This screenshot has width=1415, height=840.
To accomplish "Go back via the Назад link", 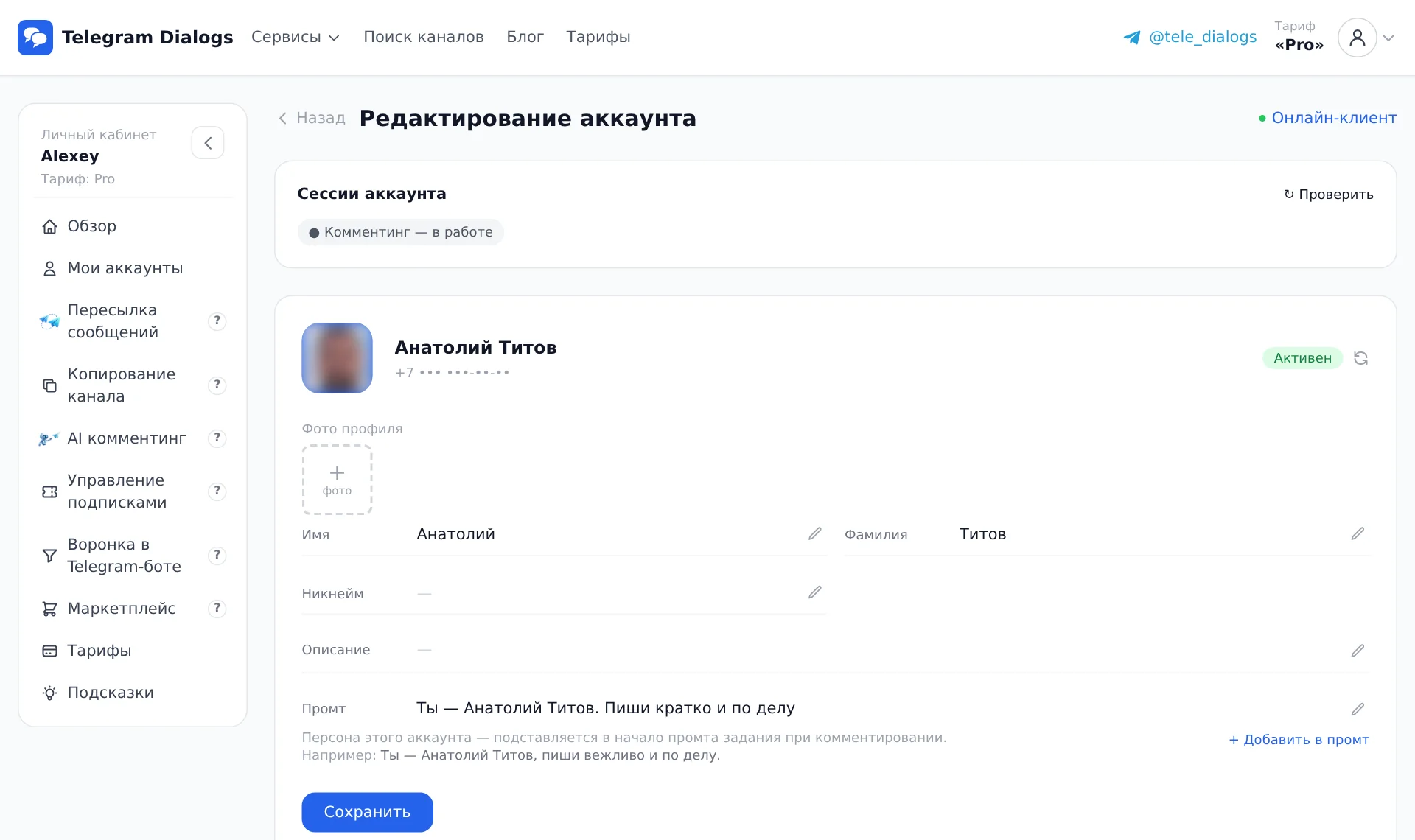I will tap(312, 118).
